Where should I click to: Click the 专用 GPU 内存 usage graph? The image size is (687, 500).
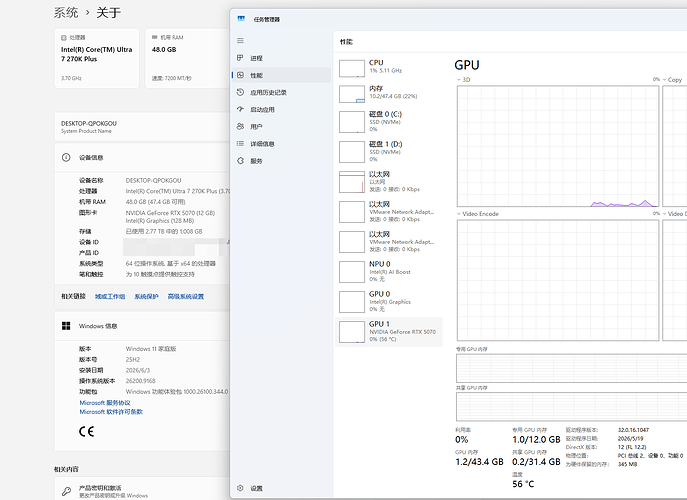tap(571, 368)
